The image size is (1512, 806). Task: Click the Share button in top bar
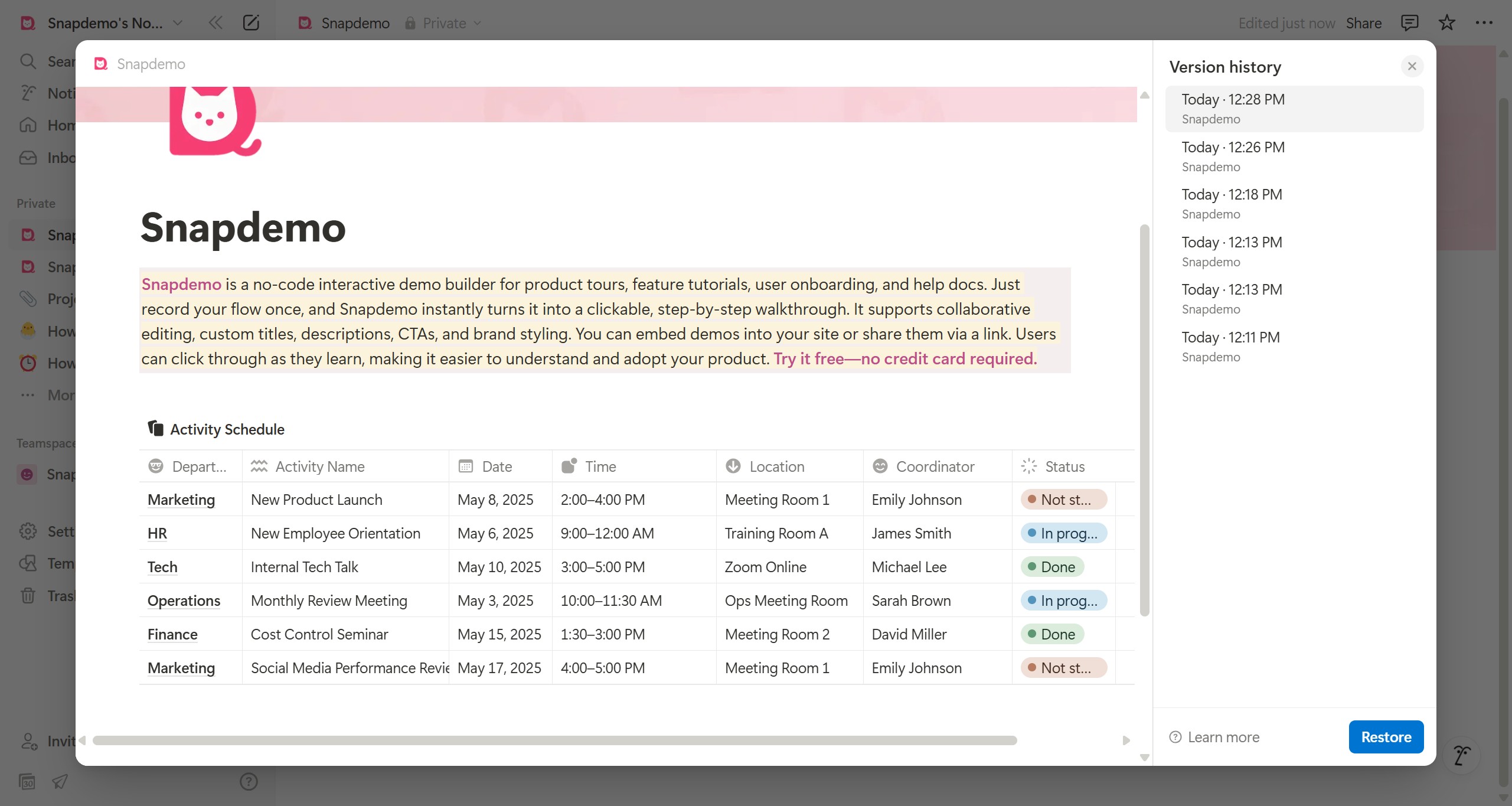pos(1363,23)
